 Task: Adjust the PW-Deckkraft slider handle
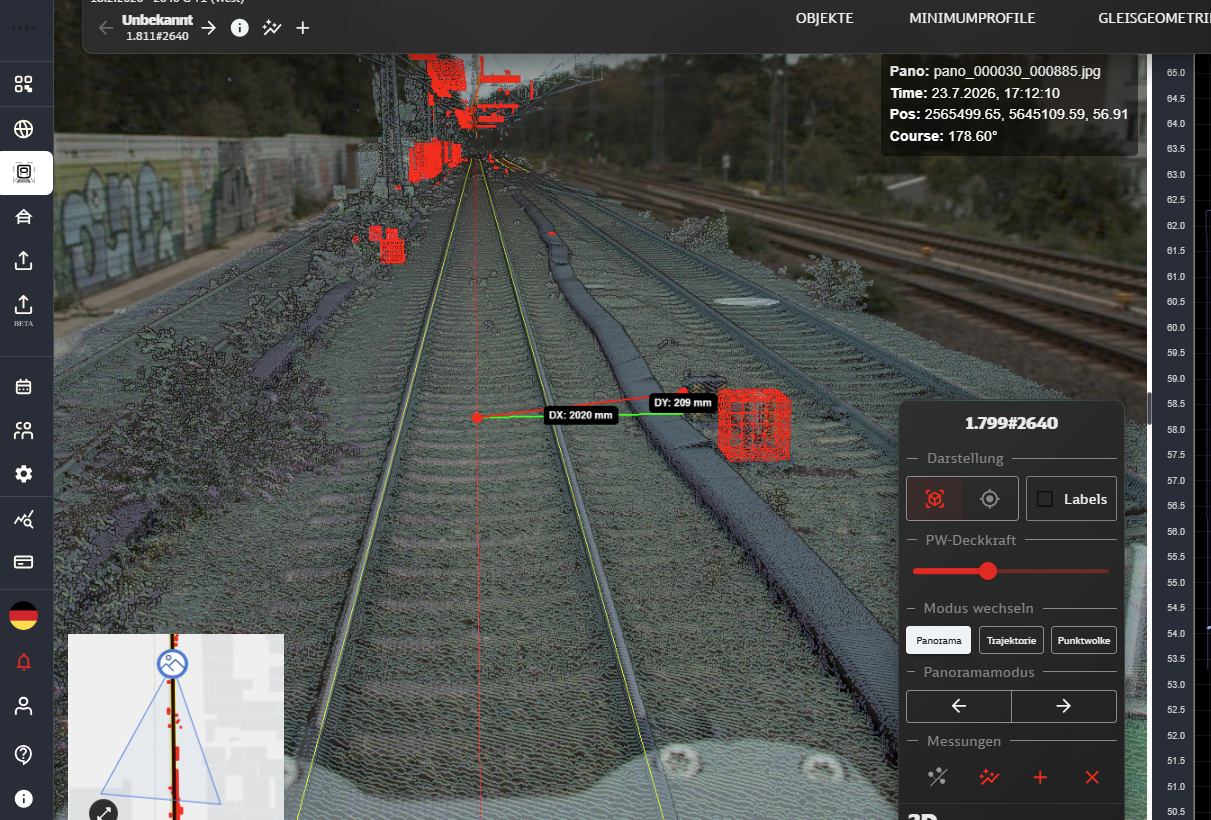tap(988, 571)
